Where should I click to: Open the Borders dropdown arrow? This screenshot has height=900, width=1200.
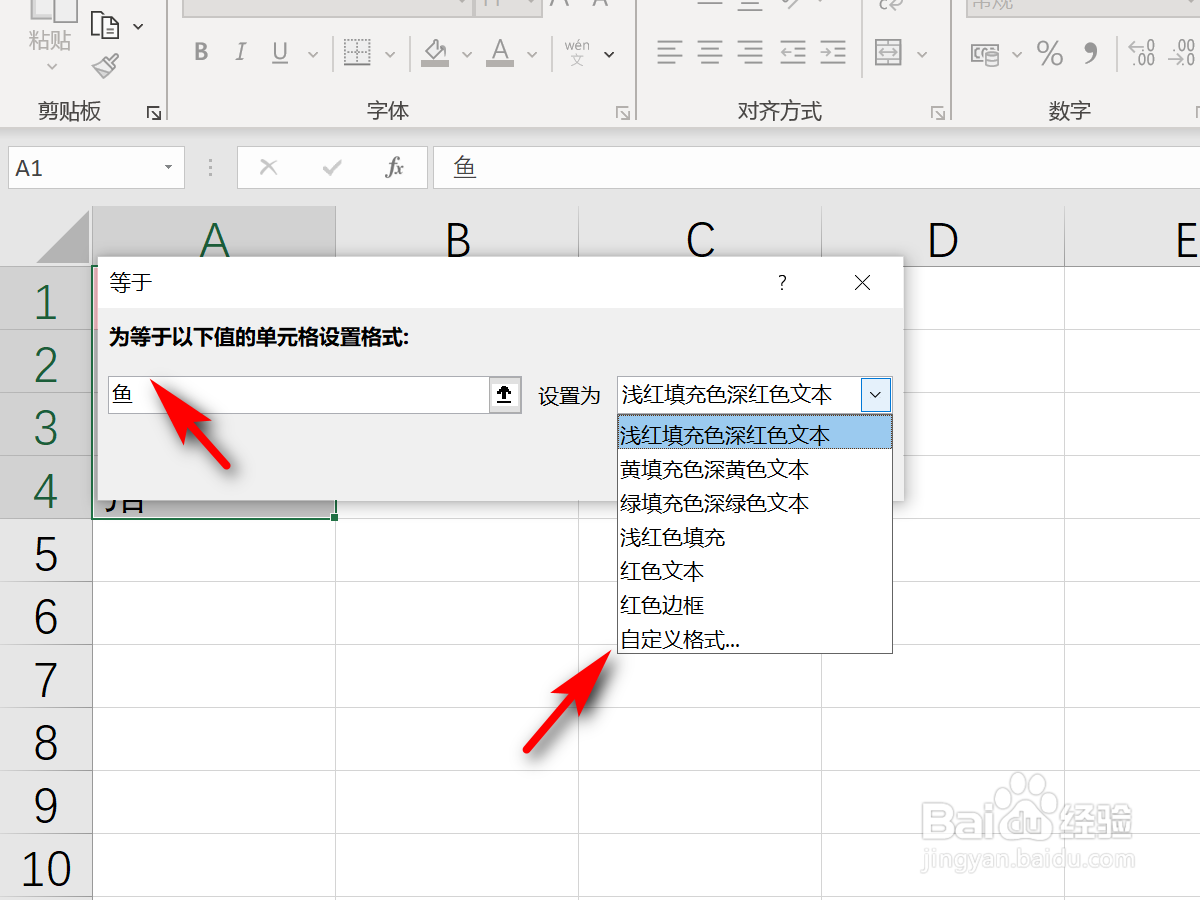[390, 54]
